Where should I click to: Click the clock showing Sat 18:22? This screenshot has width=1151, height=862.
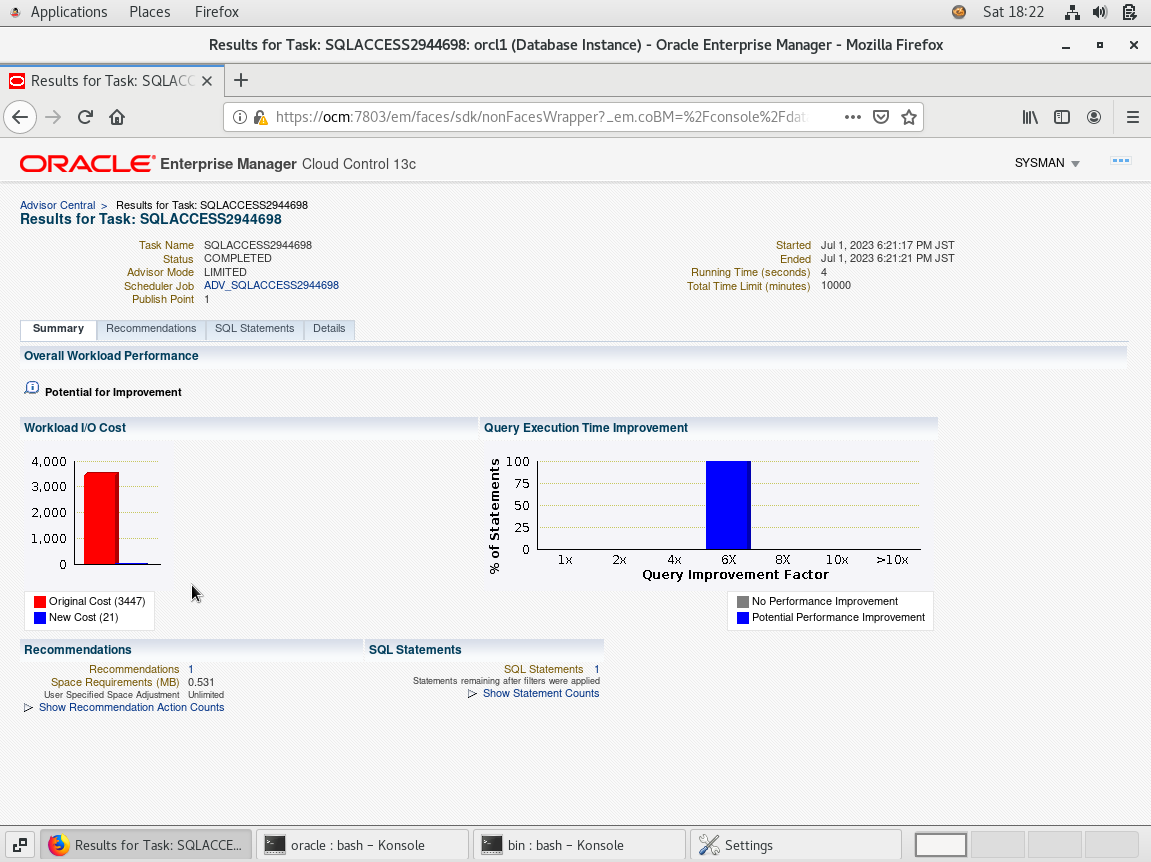point(1013,12)
